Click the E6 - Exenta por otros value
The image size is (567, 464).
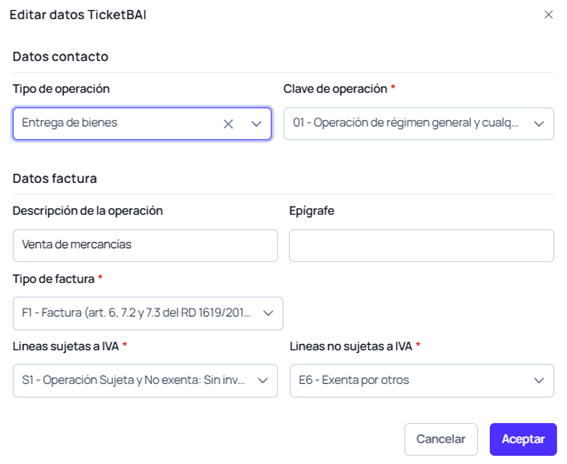pos(354,380)
